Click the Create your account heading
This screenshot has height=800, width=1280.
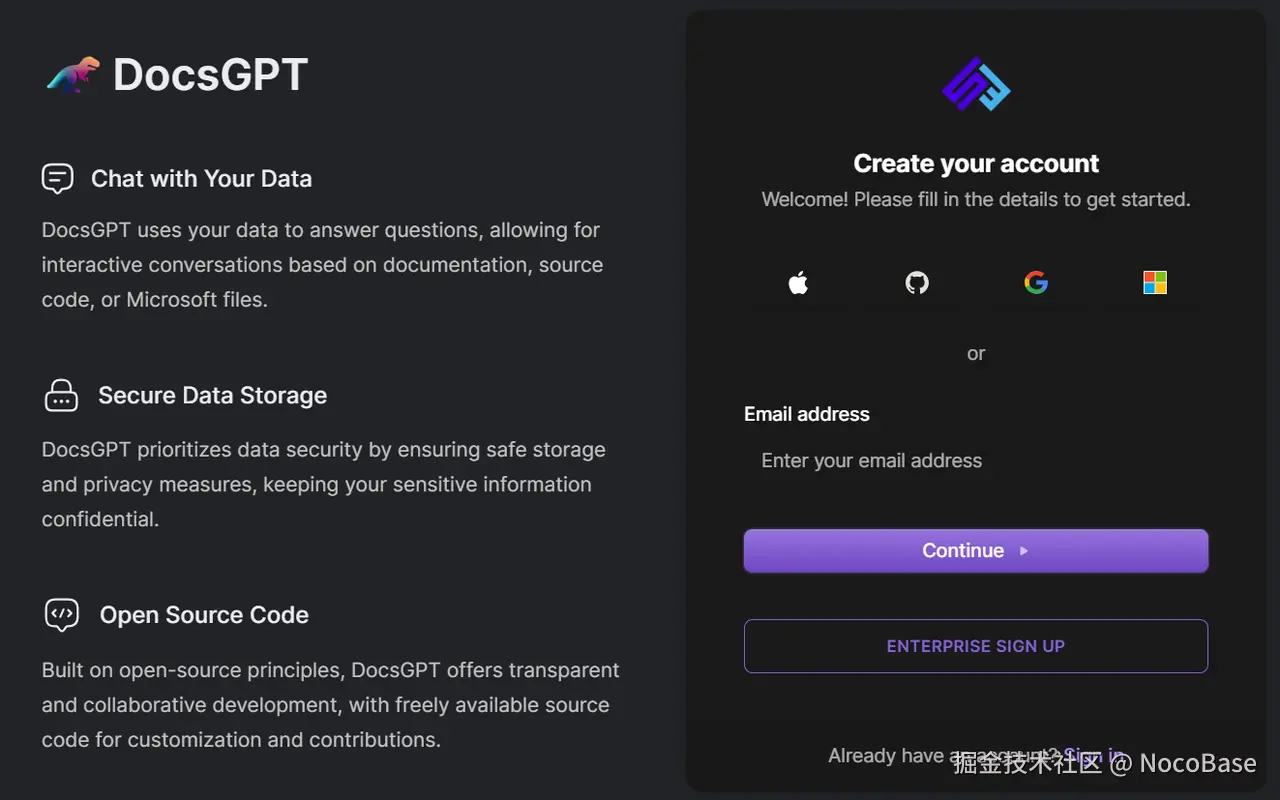[976, 164]
